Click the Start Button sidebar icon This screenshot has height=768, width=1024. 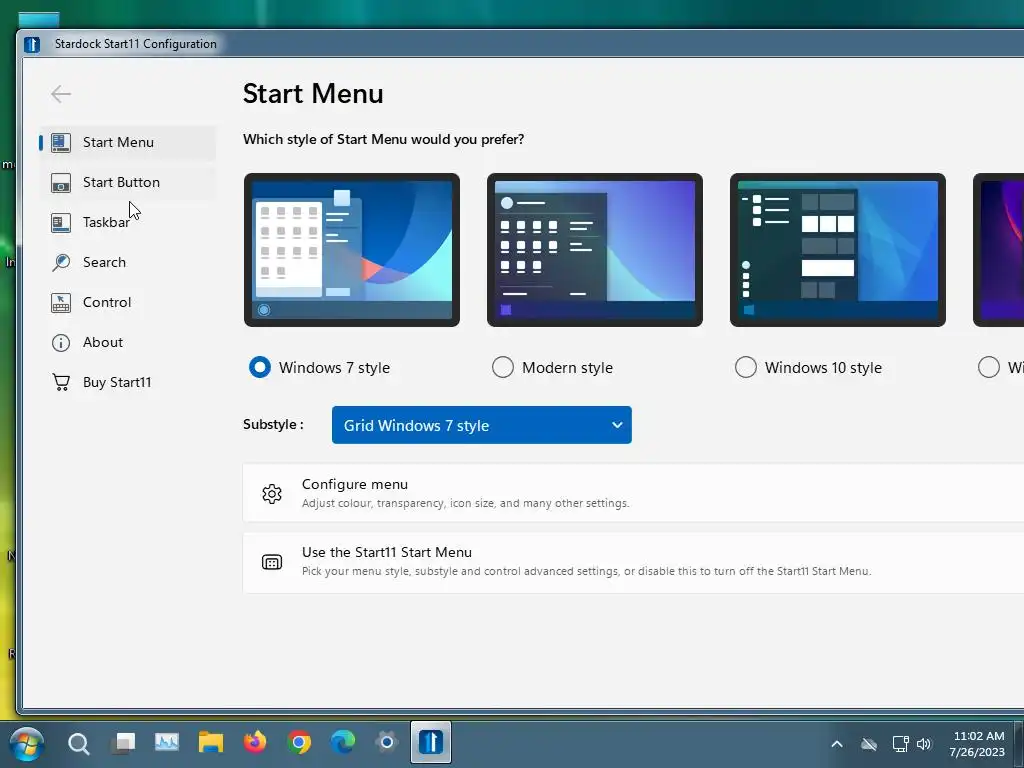61,183
